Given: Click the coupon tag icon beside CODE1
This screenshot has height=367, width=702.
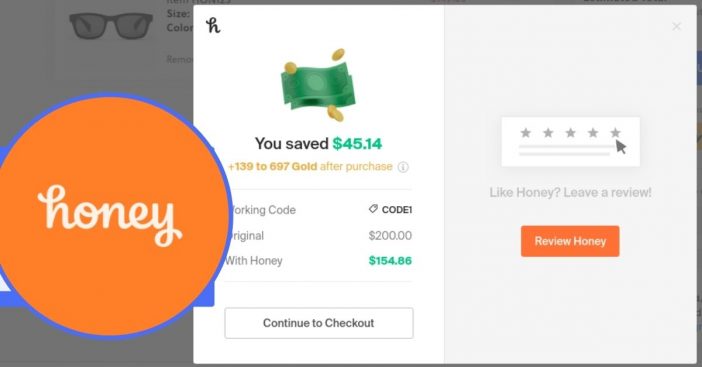Looking at the screenshot, I should tap(373, 209).
